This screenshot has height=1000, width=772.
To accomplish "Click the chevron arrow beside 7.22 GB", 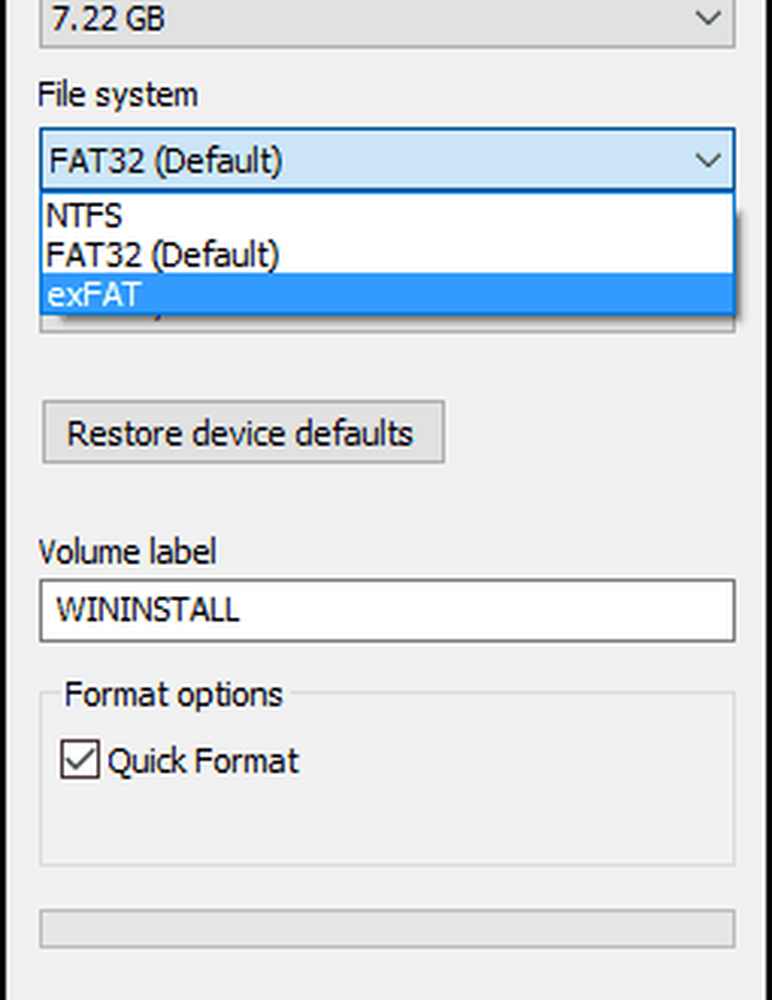I will point(708,18).
